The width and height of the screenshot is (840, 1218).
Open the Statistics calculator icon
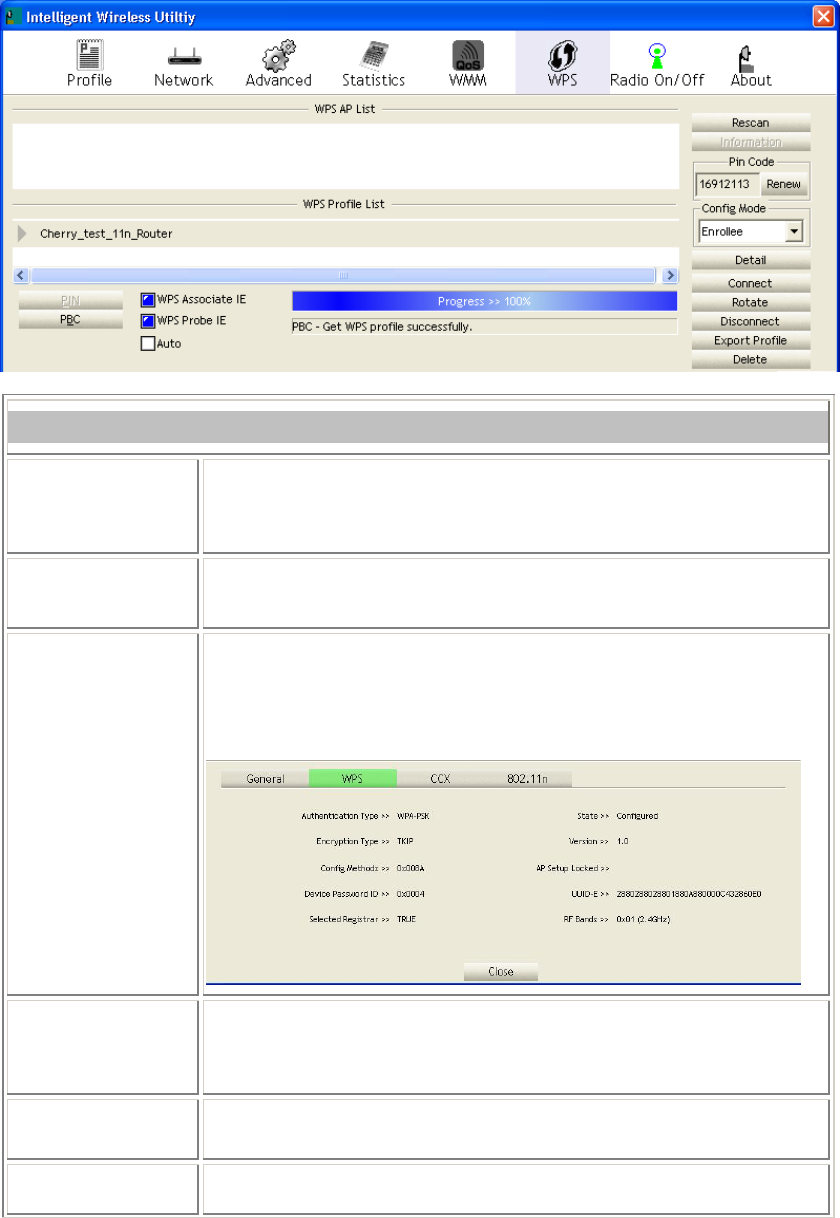pyautogui.click(x=373, y=55)
